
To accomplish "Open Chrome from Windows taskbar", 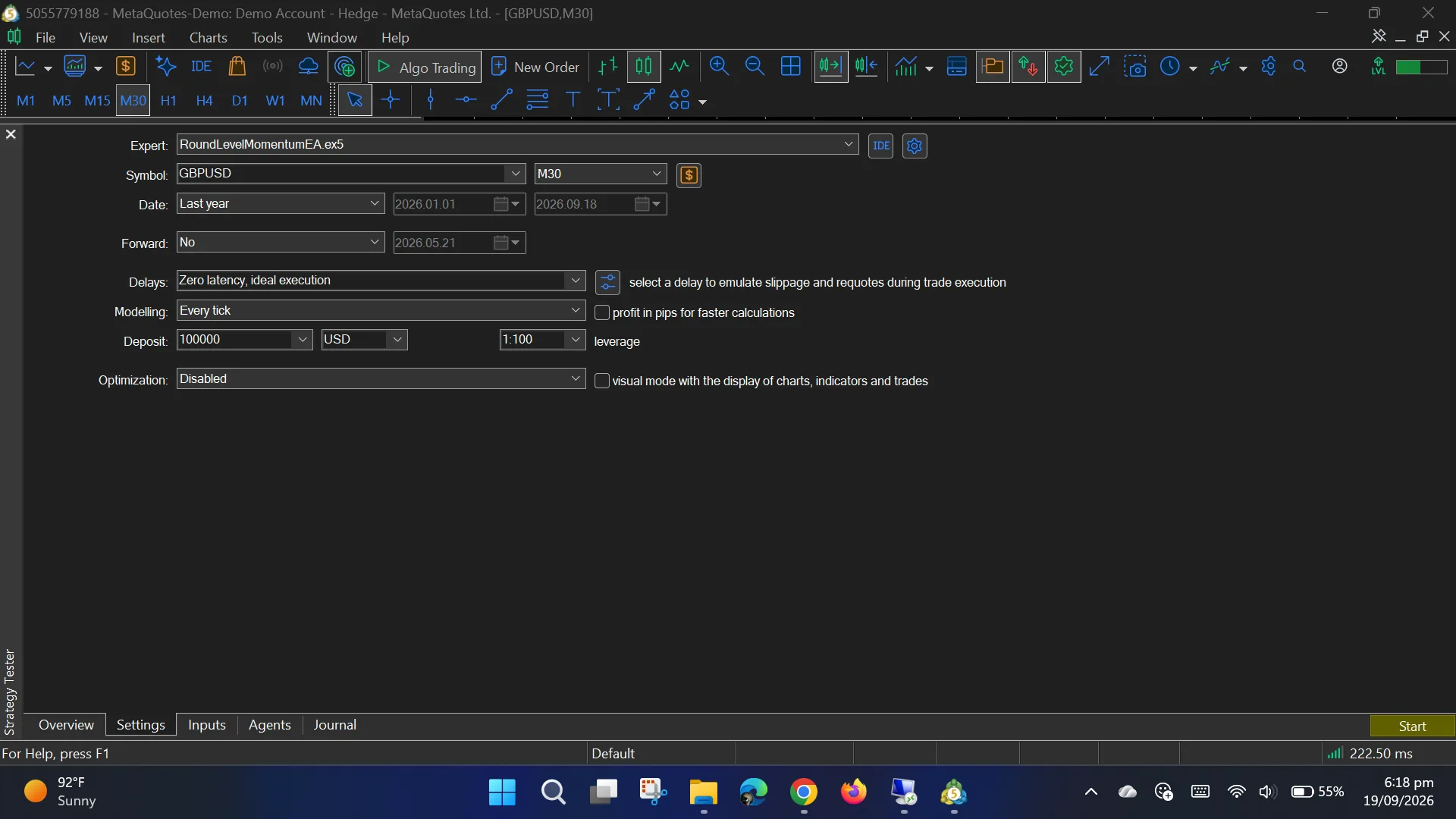I will click(803, 792).
